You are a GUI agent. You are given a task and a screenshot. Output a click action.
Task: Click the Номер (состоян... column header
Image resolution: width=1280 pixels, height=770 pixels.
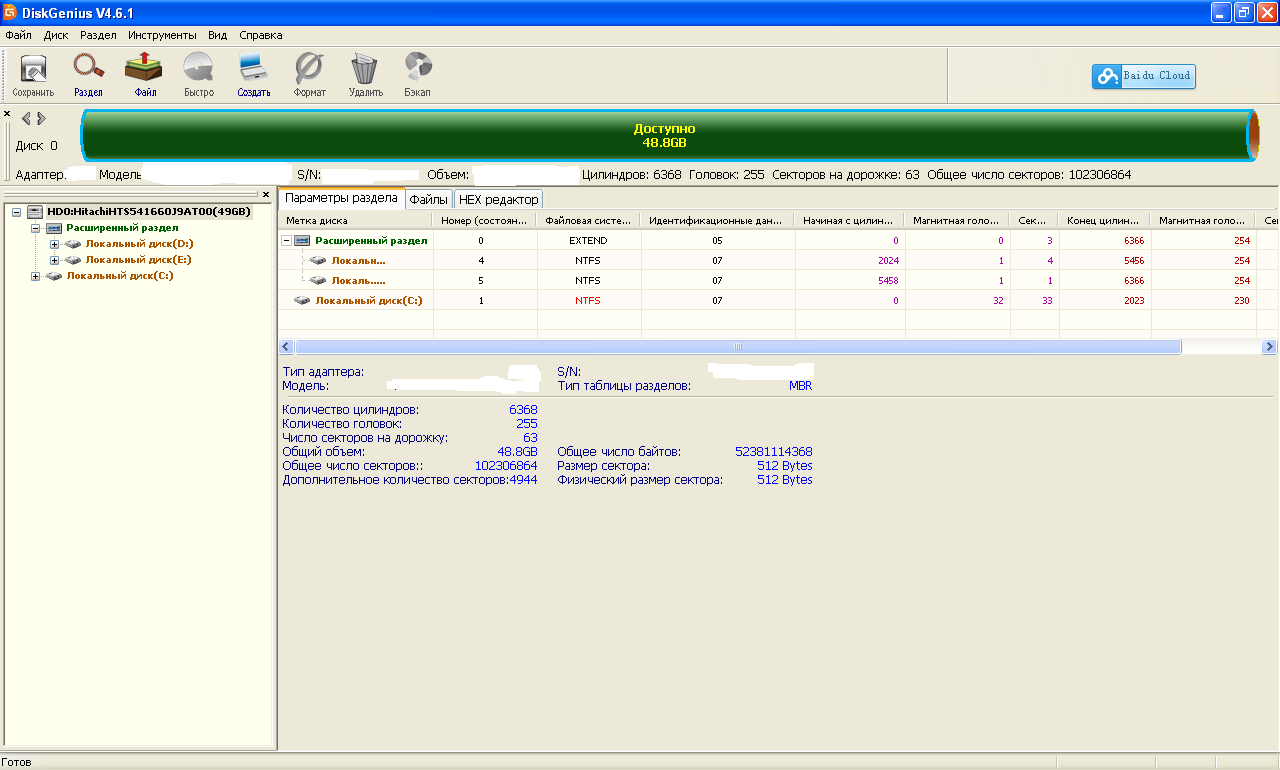[x=483, y=220]
